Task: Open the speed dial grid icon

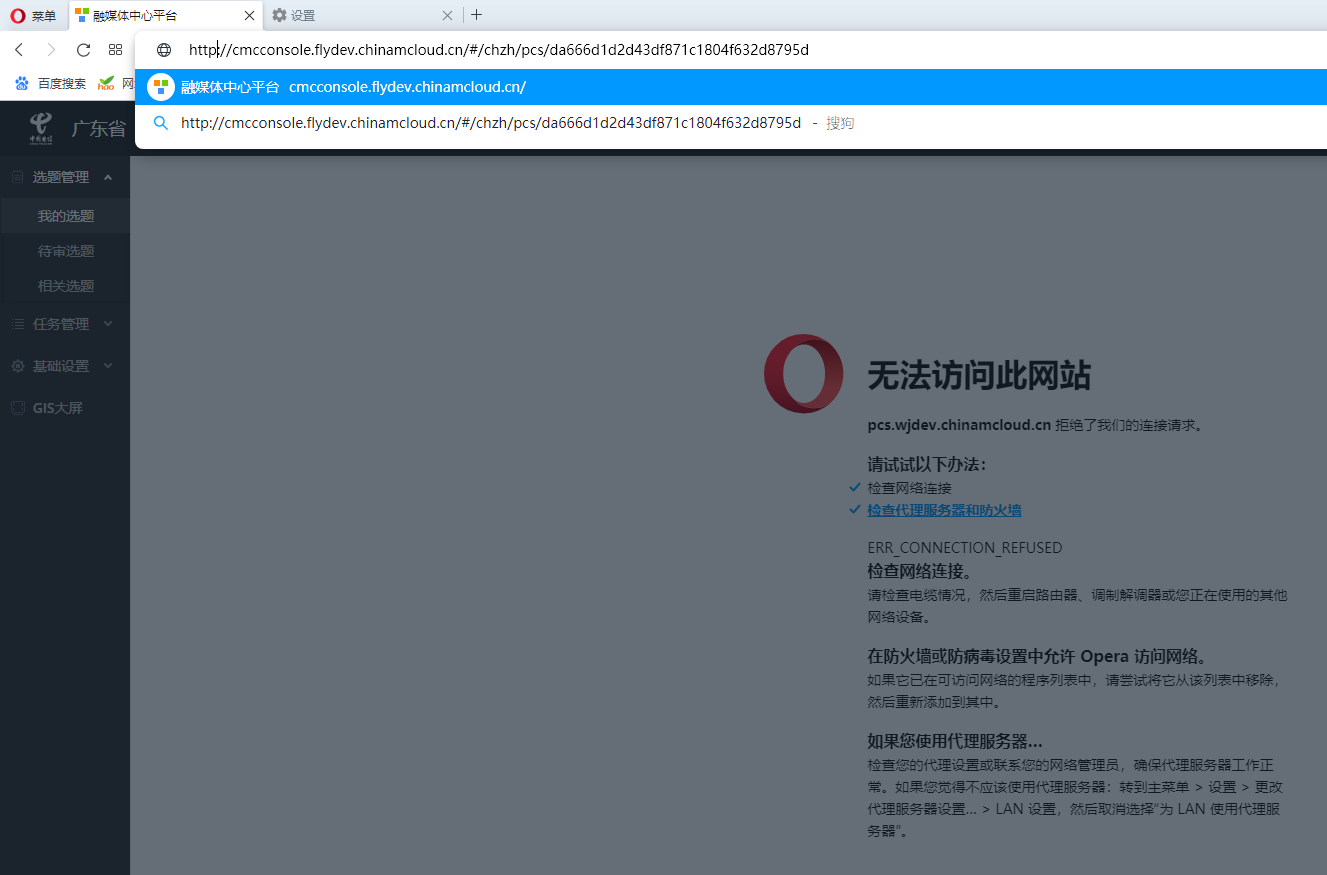Action: [115, 50]
